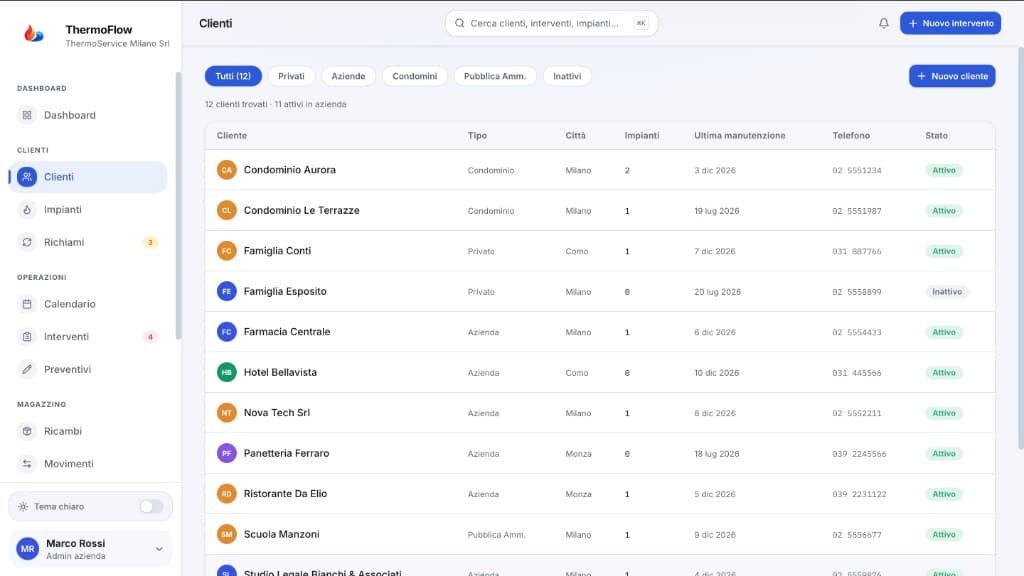Click the Impianti flame icon
The image size is (1024, 576).
(27, 210)
